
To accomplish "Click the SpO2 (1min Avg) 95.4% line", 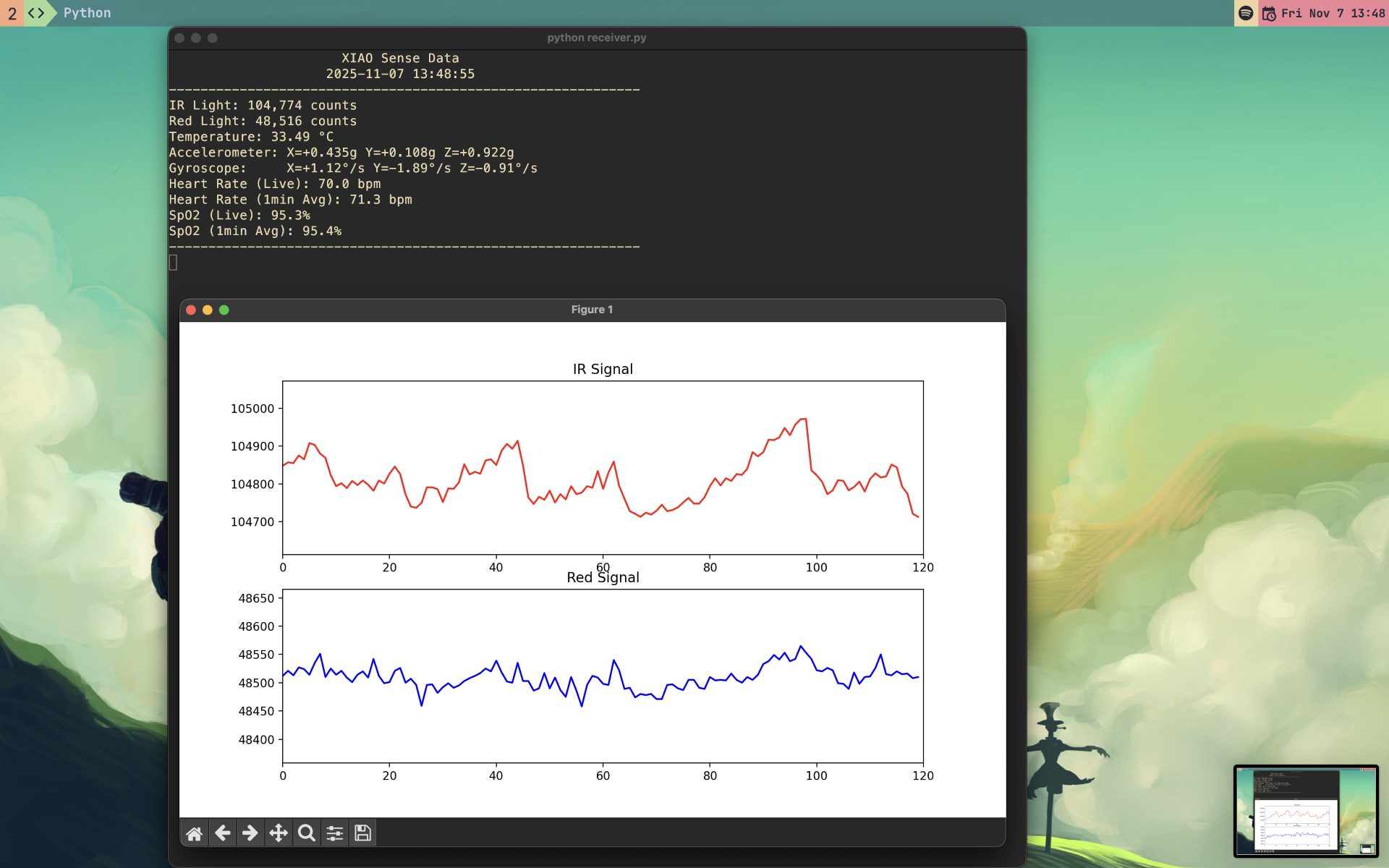I will click(x=255, y=231).
